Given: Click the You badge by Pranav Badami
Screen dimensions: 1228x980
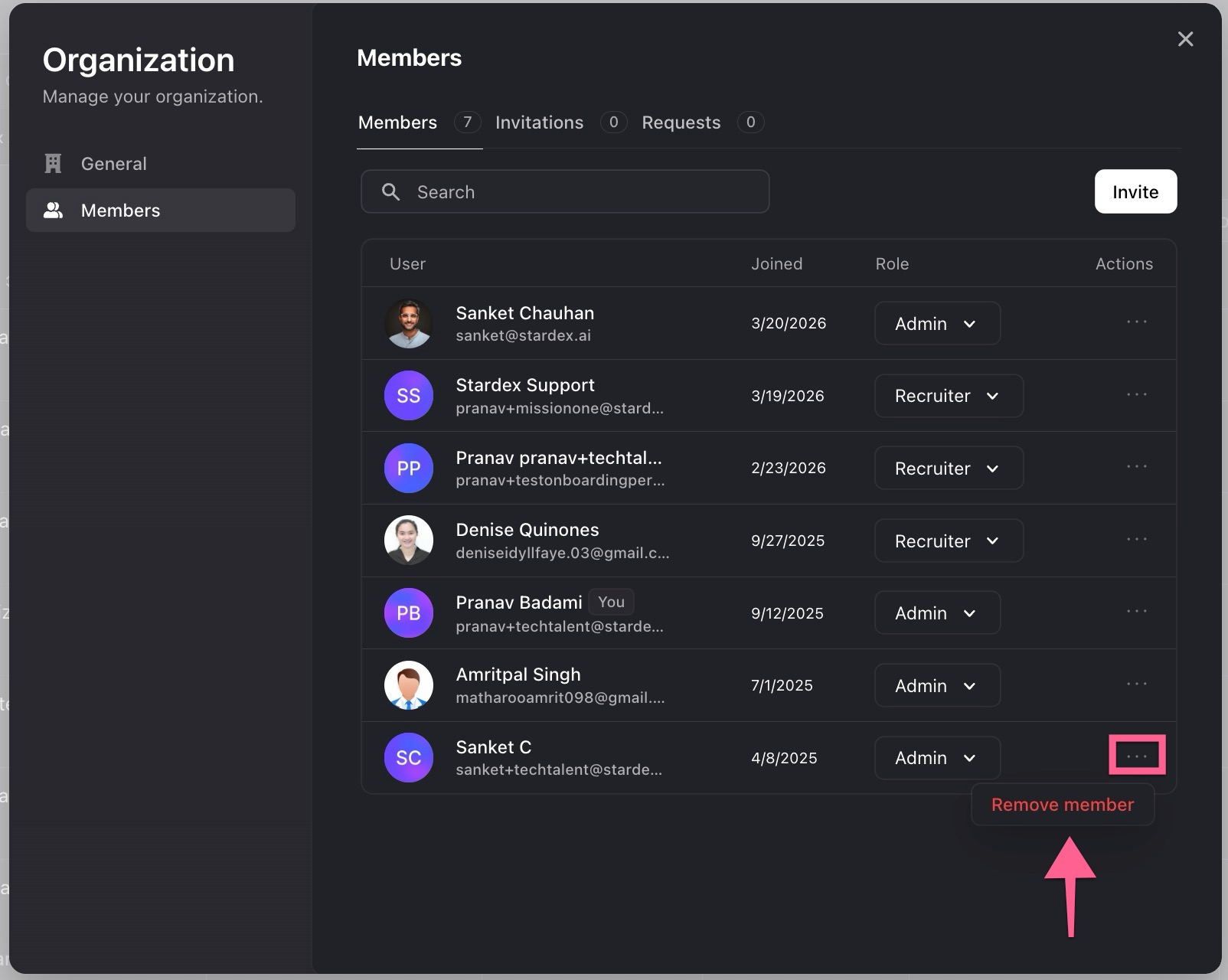Looking at the screenshot, I should coord(611,602).
